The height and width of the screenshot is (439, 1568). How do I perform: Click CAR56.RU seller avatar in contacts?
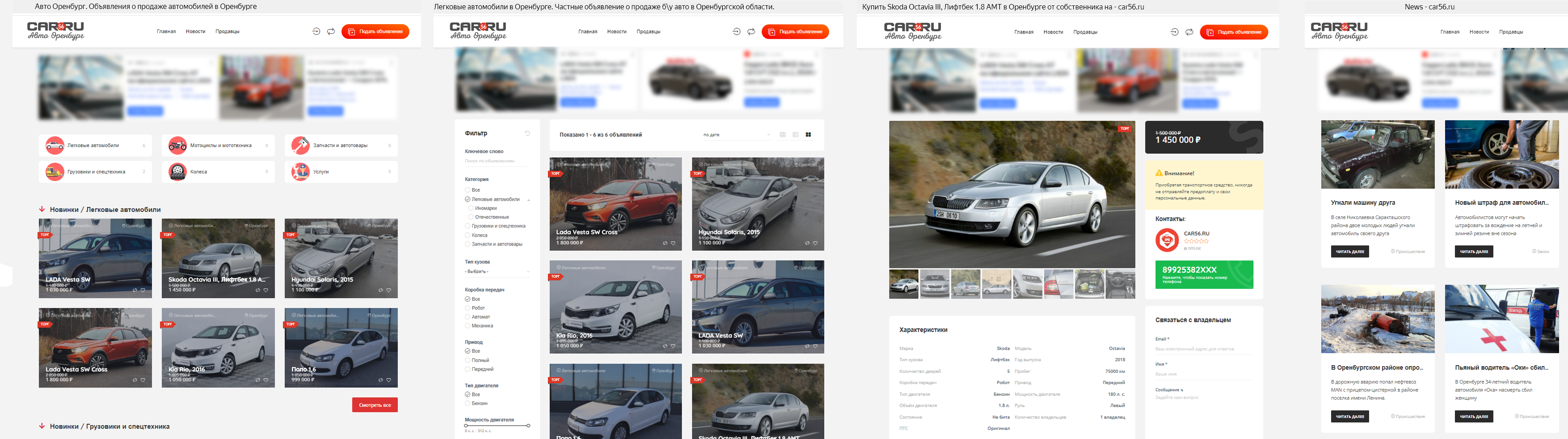tap(1167, 240)
